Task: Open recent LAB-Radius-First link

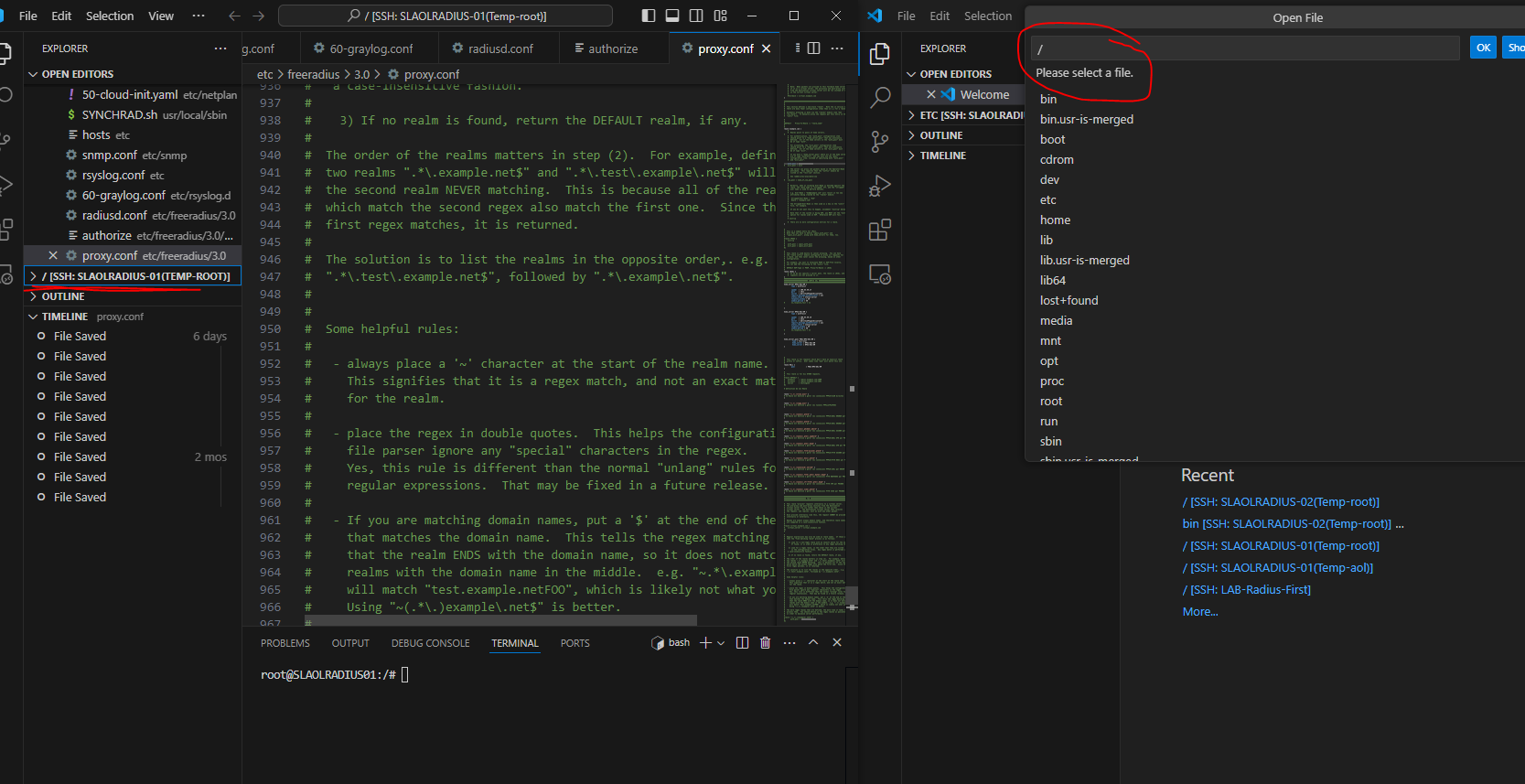Action: point(1247,590)
